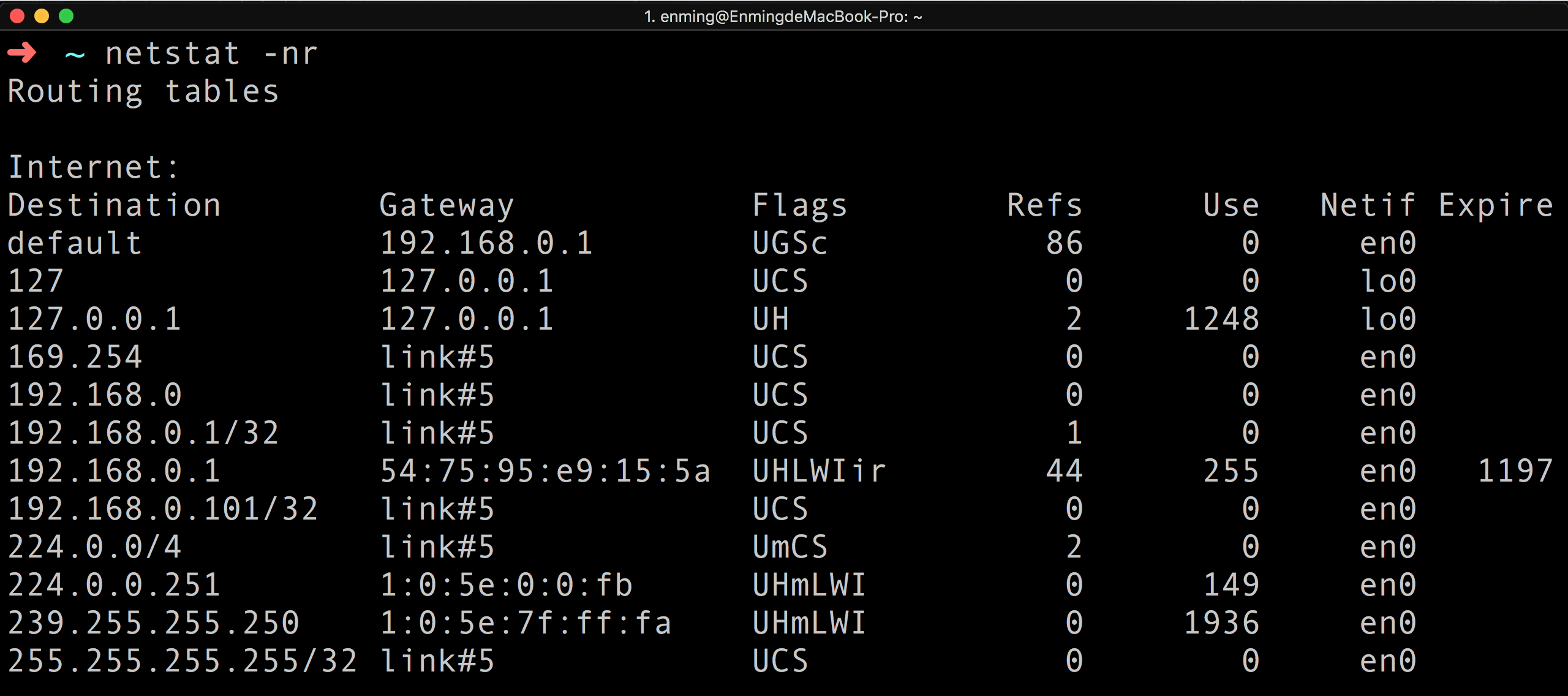Click the terminal window title text

(x=783, y=17)
